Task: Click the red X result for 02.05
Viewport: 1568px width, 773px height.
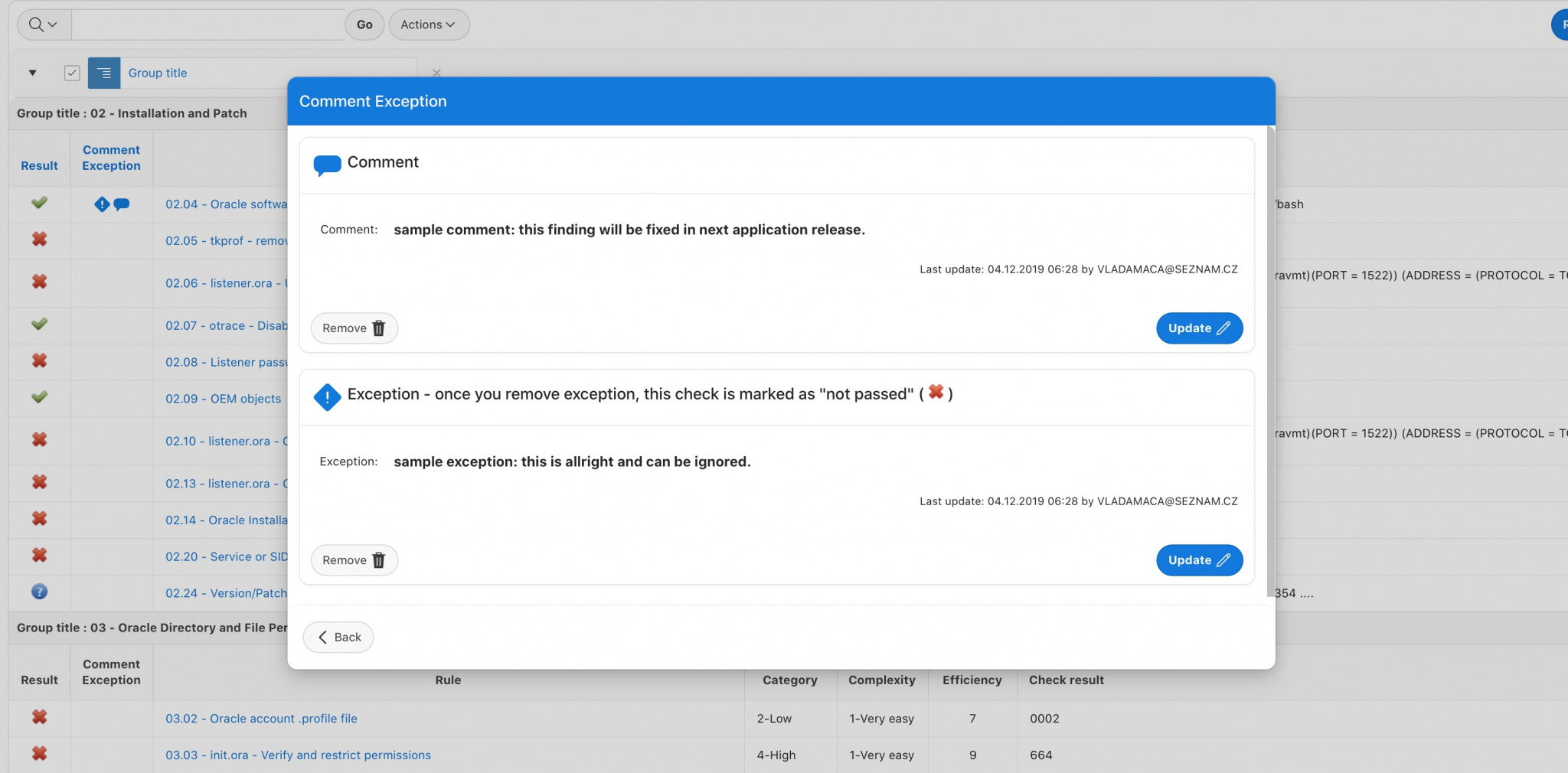Action: (x=39, y=240)
